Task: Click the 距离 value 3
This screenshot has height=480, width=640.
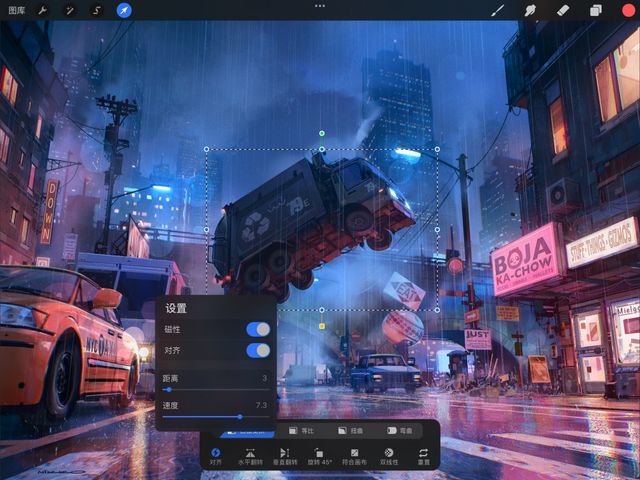Action: [x=264, y=378]
